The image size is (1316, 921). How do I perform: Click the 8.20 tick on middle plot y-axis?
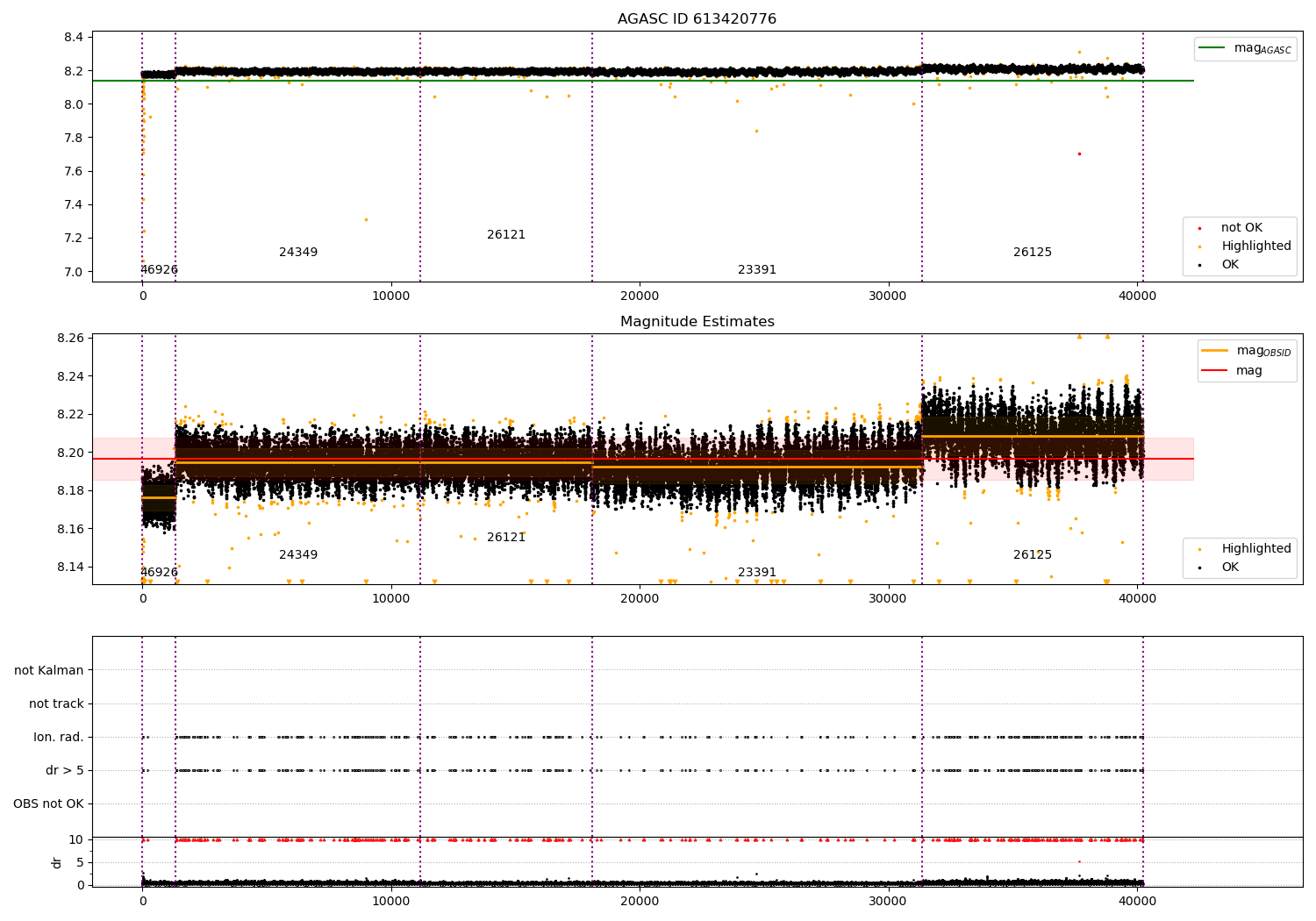point(70,453)
